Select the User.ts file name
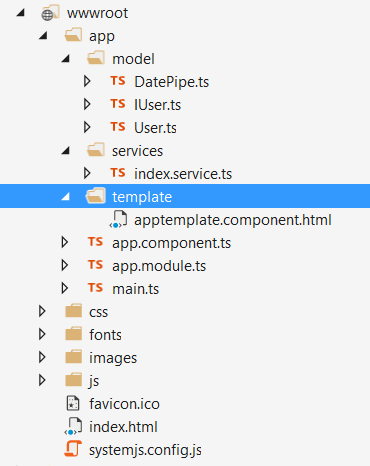Screen dimensions: 370x466 coord(155,128)
